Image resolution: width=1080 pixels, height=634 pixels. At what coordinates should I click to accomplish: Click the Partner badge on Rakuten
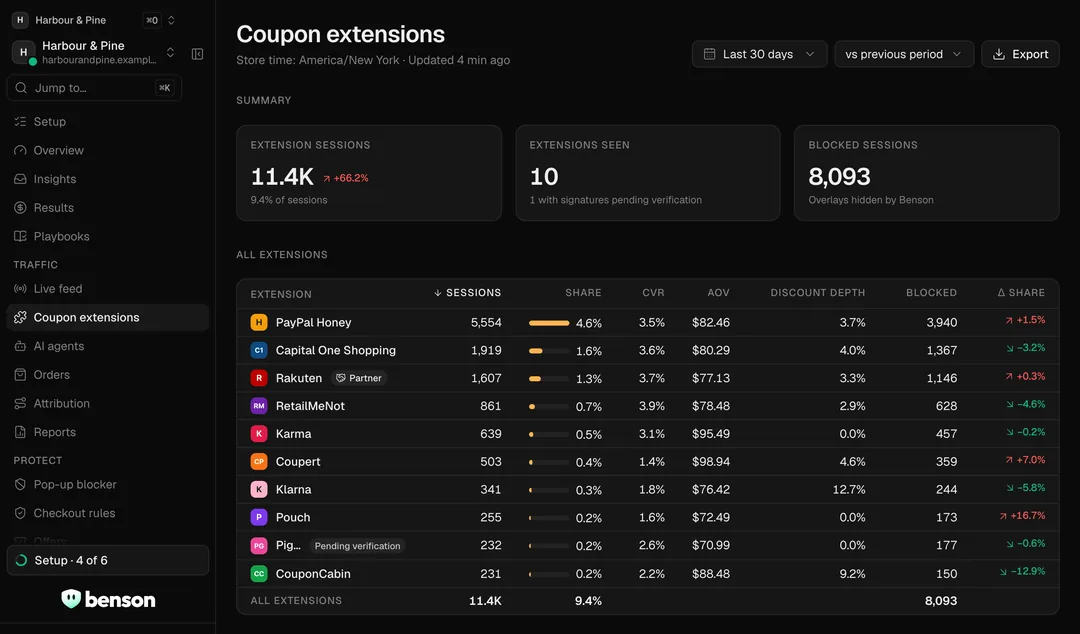358,378
